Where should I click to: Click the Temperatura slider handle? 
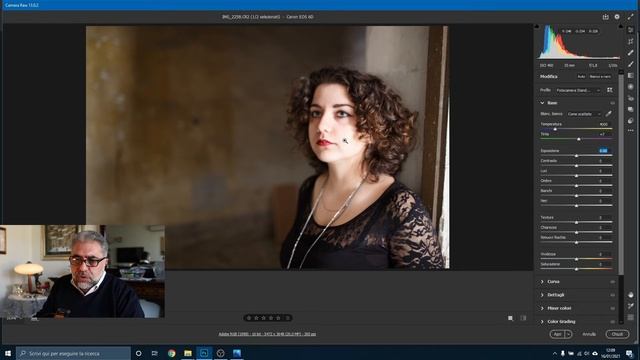pos(555,129)
